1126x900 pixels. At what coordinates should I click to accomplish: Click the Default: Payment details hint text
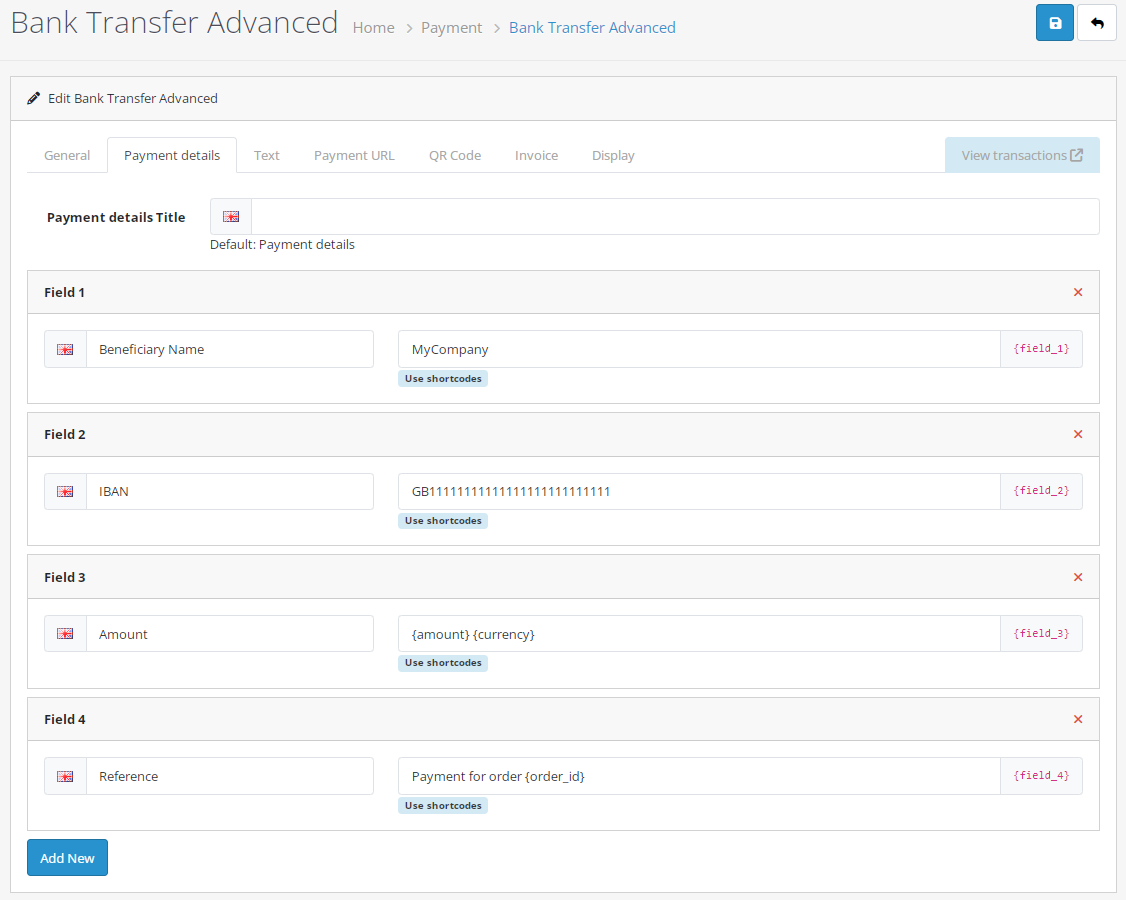282,245
